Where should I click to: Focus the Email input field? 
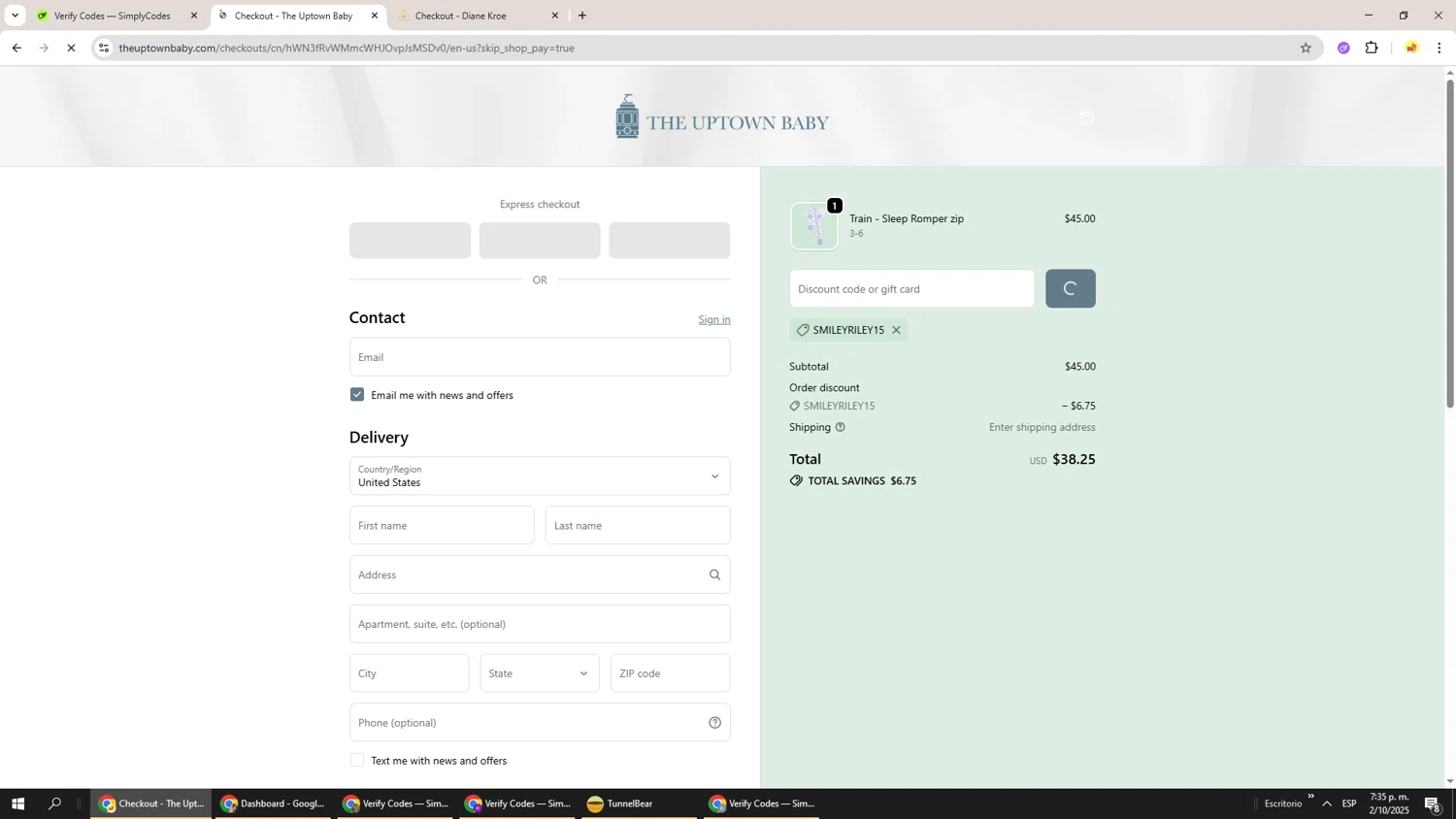point(540,357)
